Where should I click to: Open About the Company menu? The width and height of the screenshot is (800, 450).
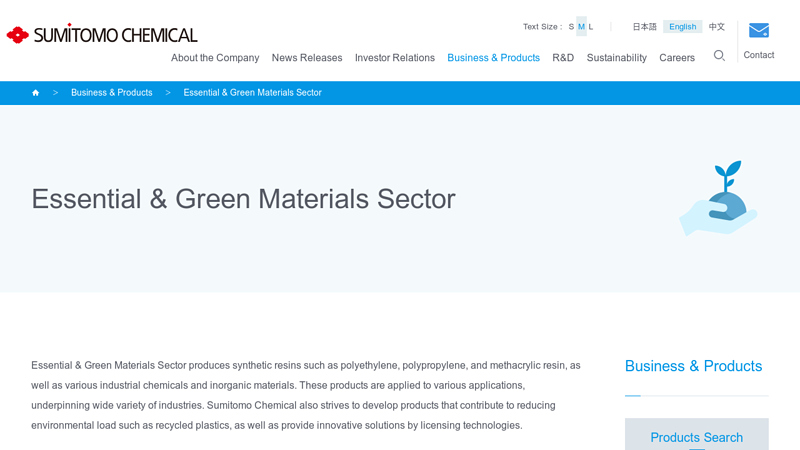[215, 58]
